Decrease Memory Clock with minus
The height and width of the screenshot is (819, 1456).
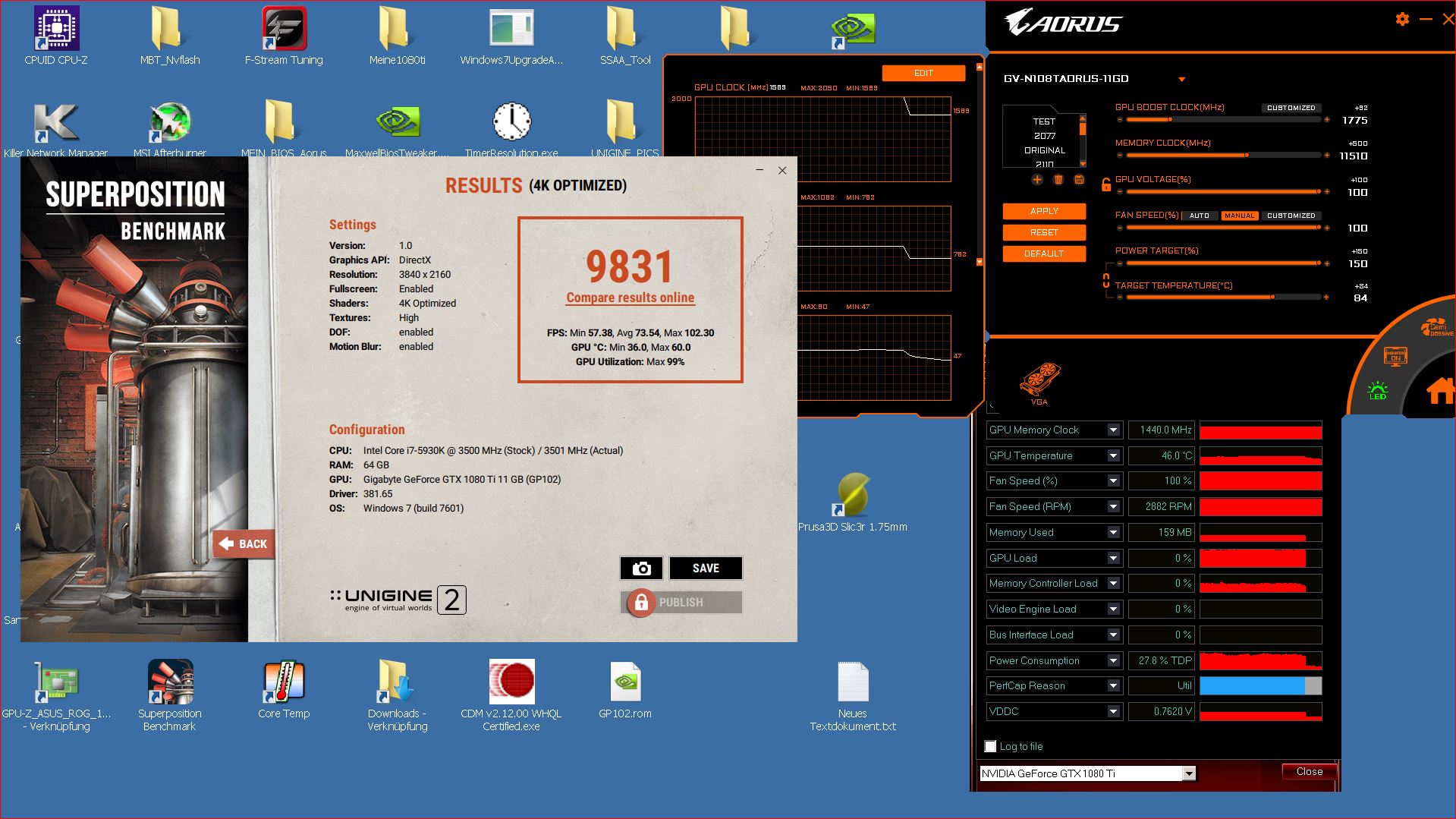click(1120, 156)
